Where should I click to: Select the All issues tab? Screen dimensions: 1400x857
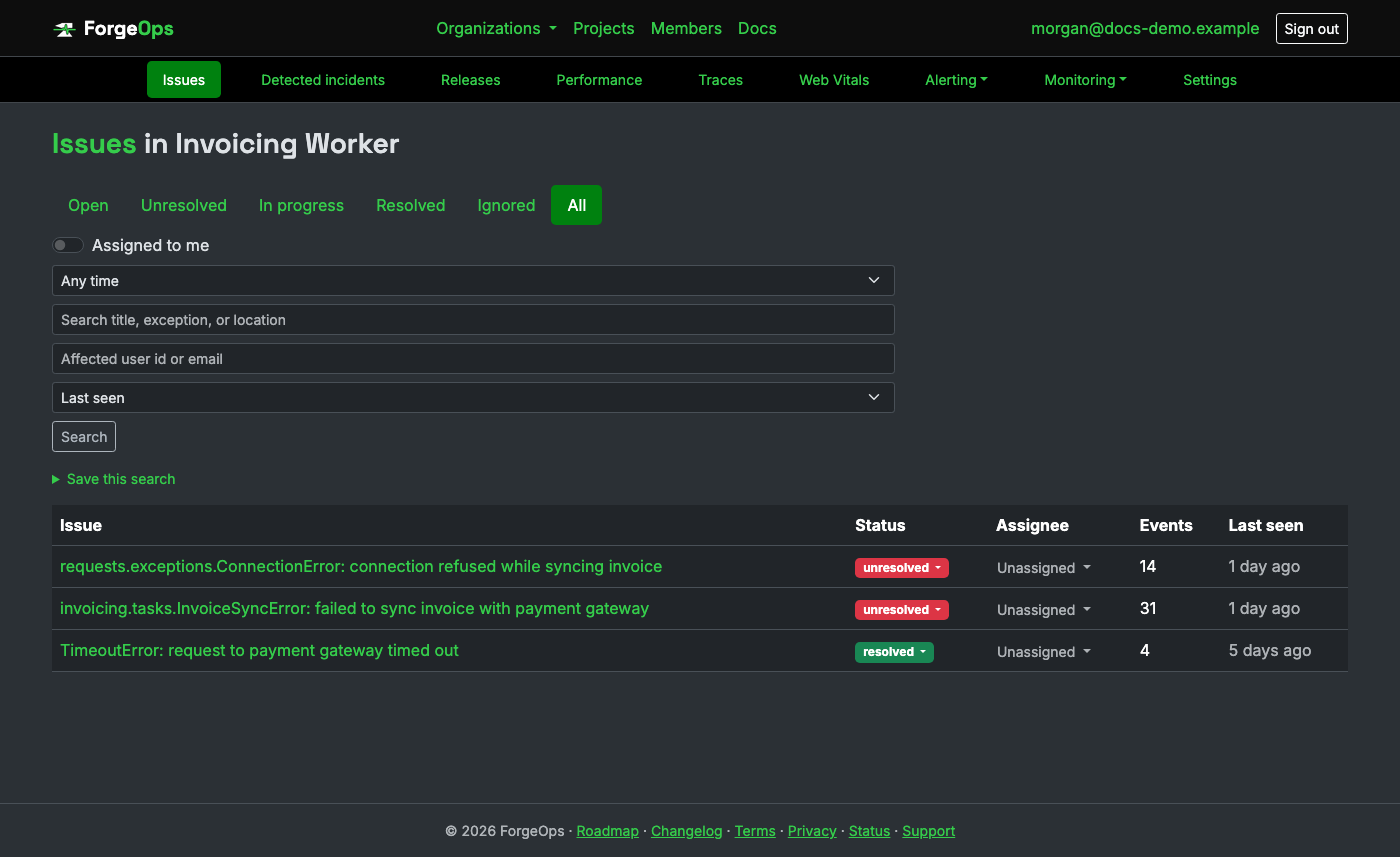pos(576,205)
